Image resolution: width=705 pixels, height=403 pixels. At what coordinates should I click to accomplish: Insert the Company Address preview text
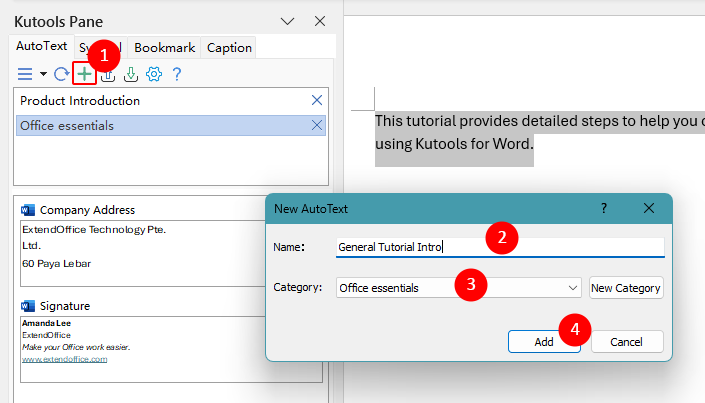click(x=143, y=253)
